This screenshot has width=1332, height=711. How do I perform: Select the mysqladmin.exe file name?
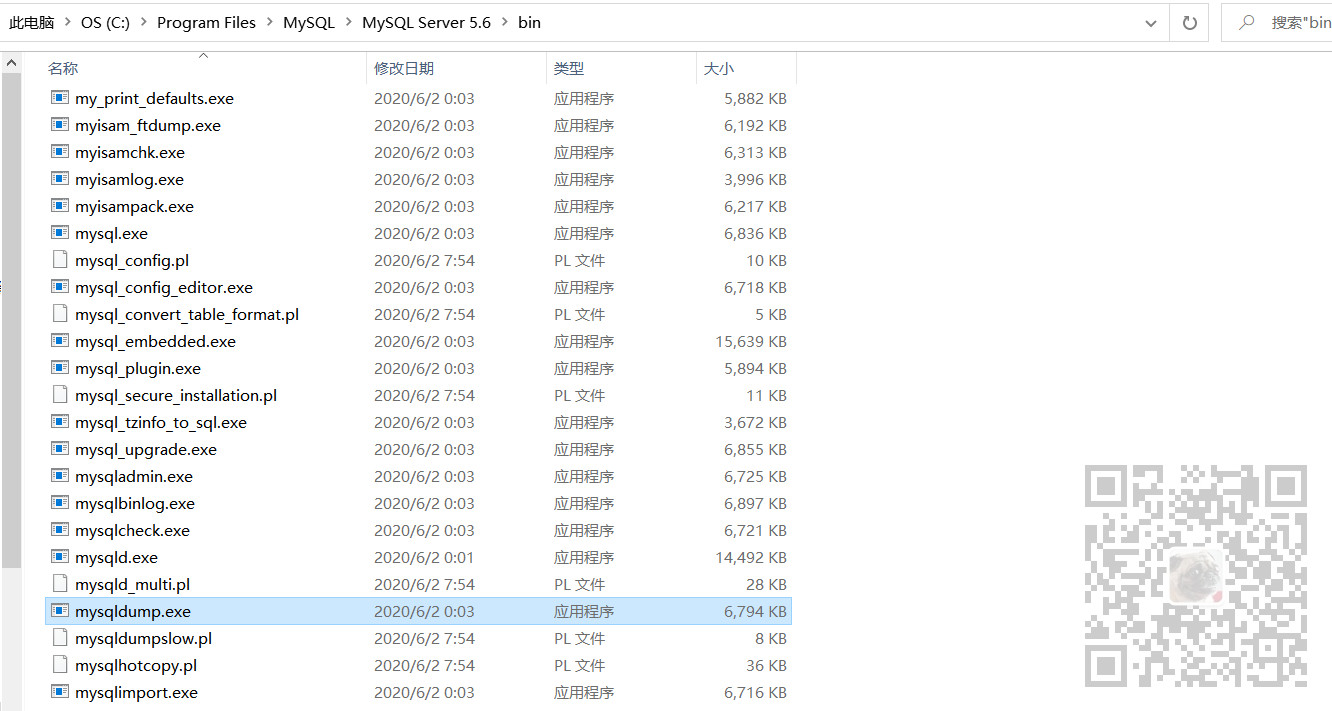pos(134,476)
